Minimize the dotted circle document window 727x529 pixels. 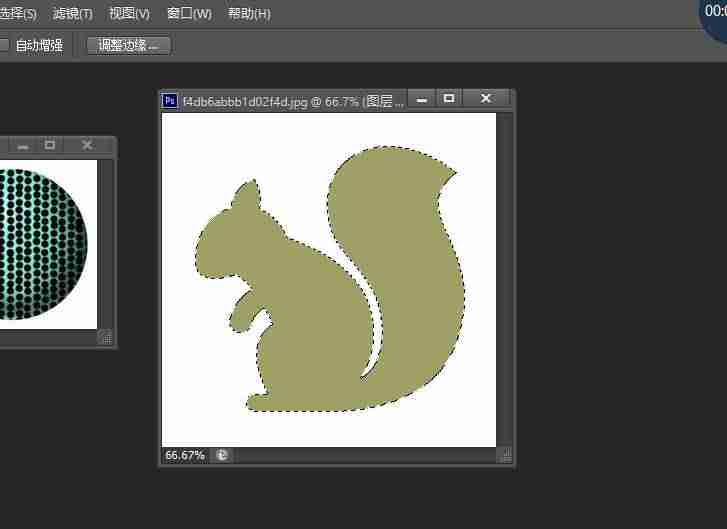23,146
